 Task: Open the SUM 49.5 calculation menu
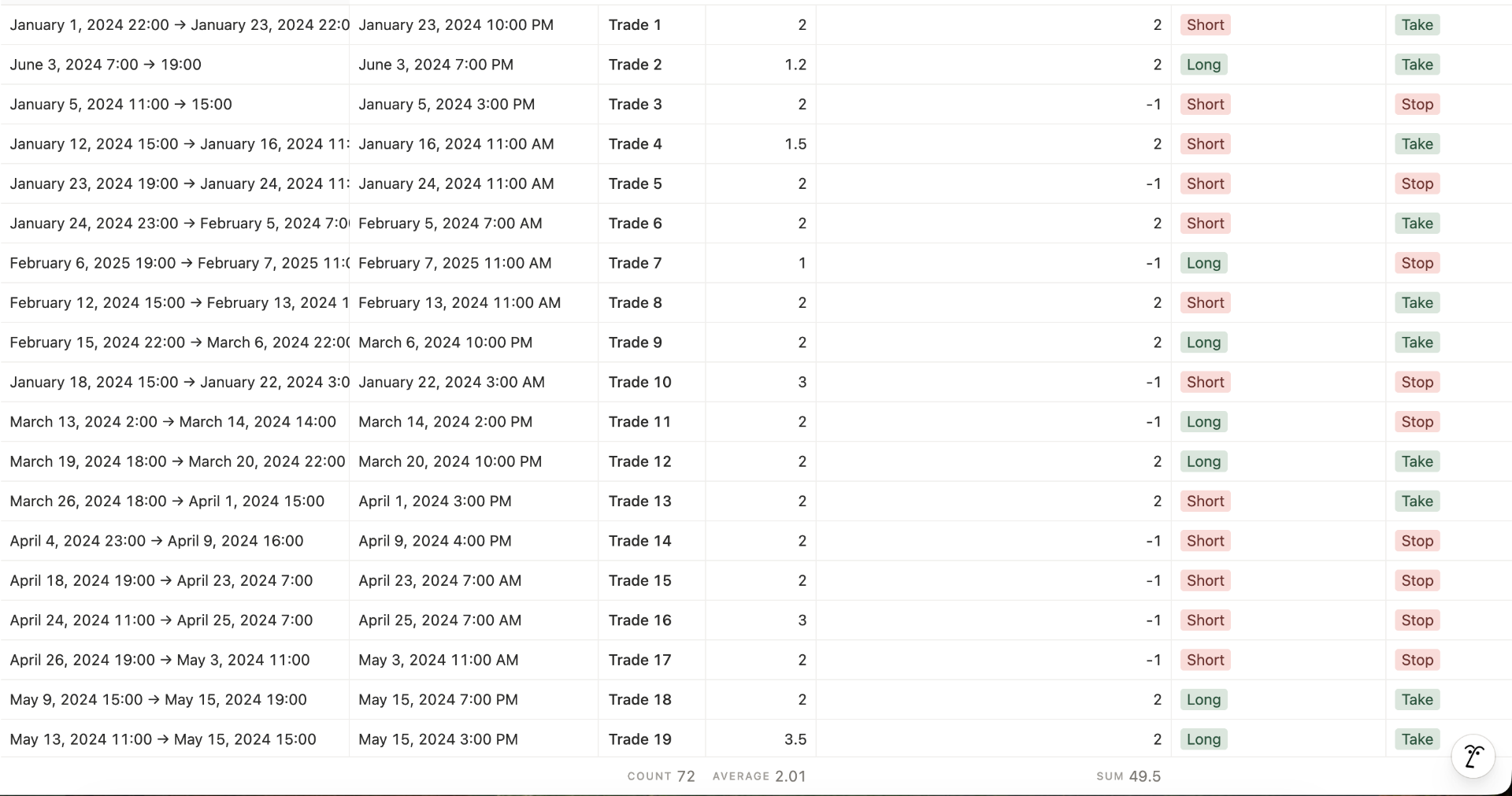[x=1128, y=776]
